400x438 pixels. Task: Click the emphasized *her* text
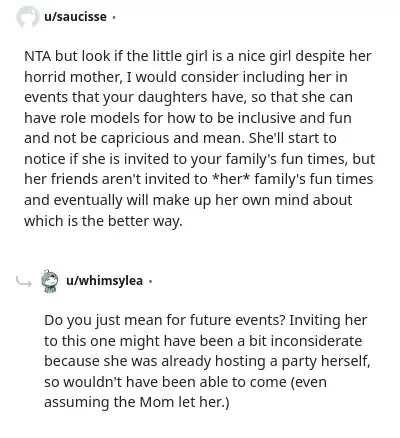pyautogui.click(x=231, y=179)
